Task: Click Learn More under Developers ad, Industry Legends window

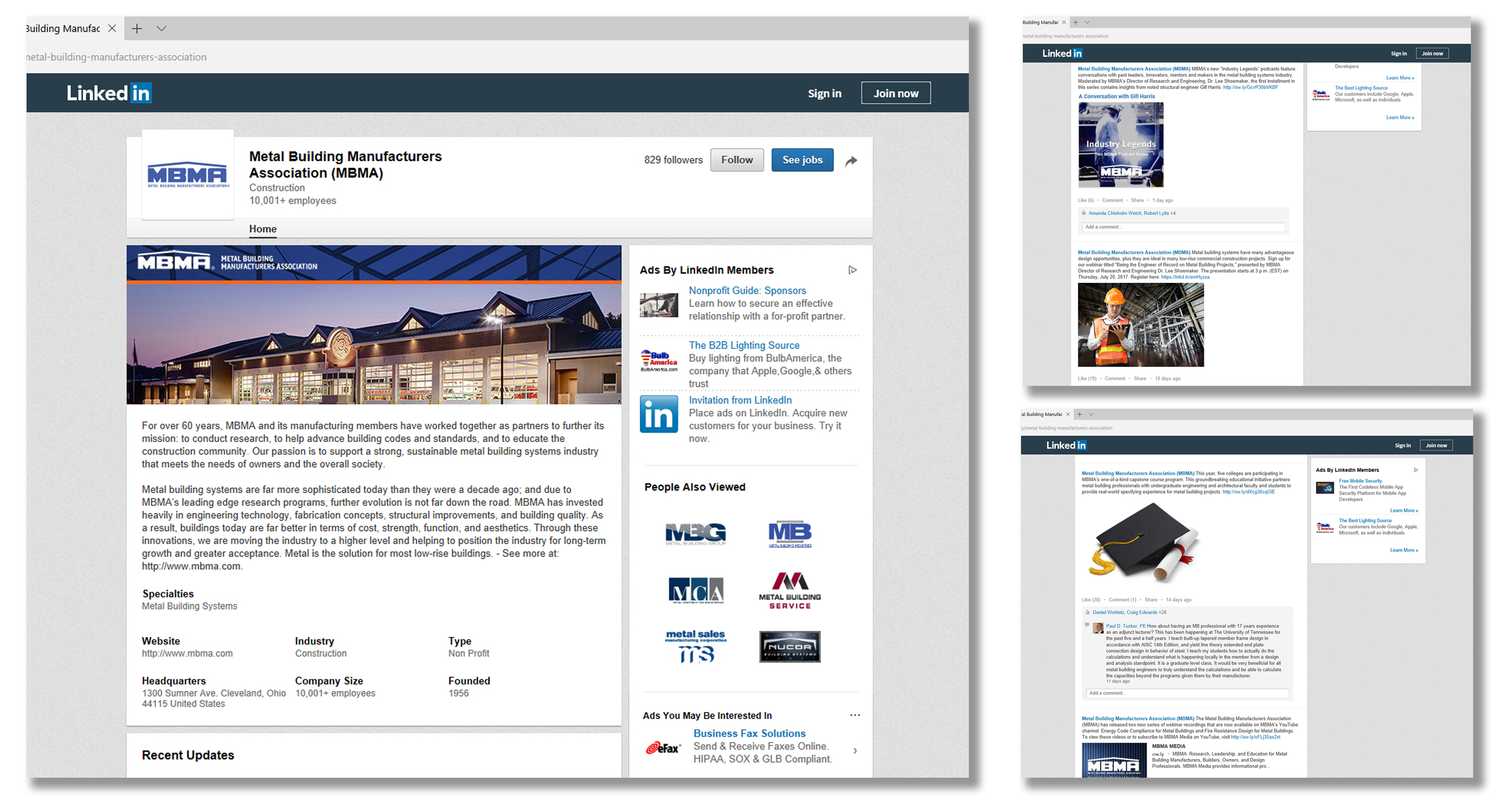Action: pos(1400,78)
